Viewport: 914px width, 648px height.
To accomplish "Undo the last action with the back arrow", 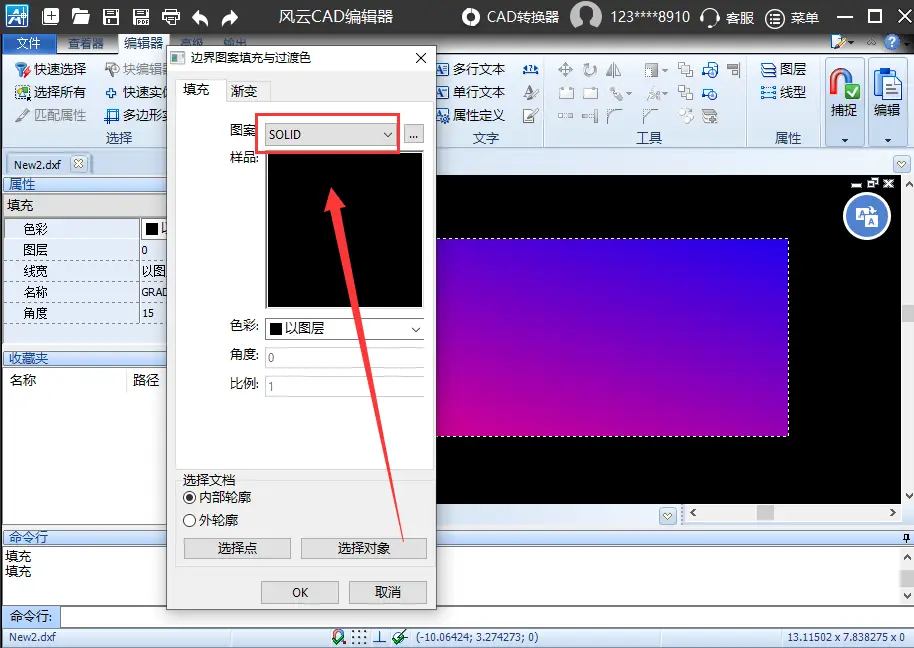I will click(200, 17).
